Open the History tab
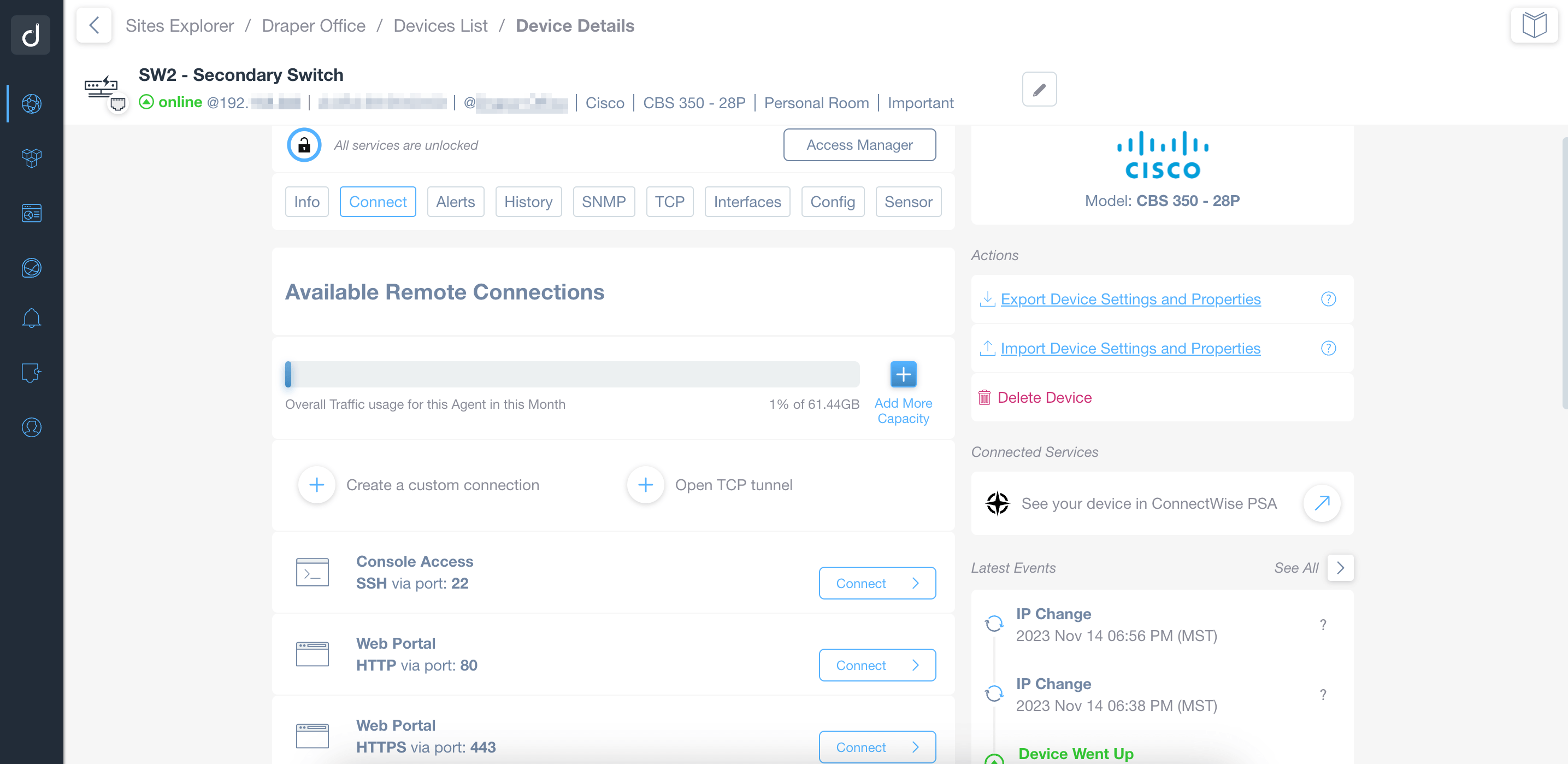This screenshot has width=1568, height=764. 528,202
